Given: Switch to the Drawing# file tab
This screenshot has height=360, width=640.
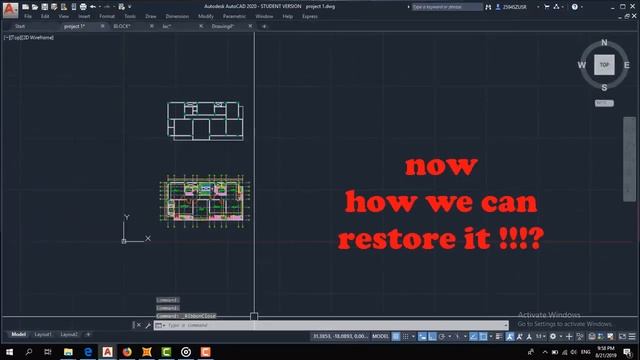Looking at the screenshot, I should coord(223,26).
